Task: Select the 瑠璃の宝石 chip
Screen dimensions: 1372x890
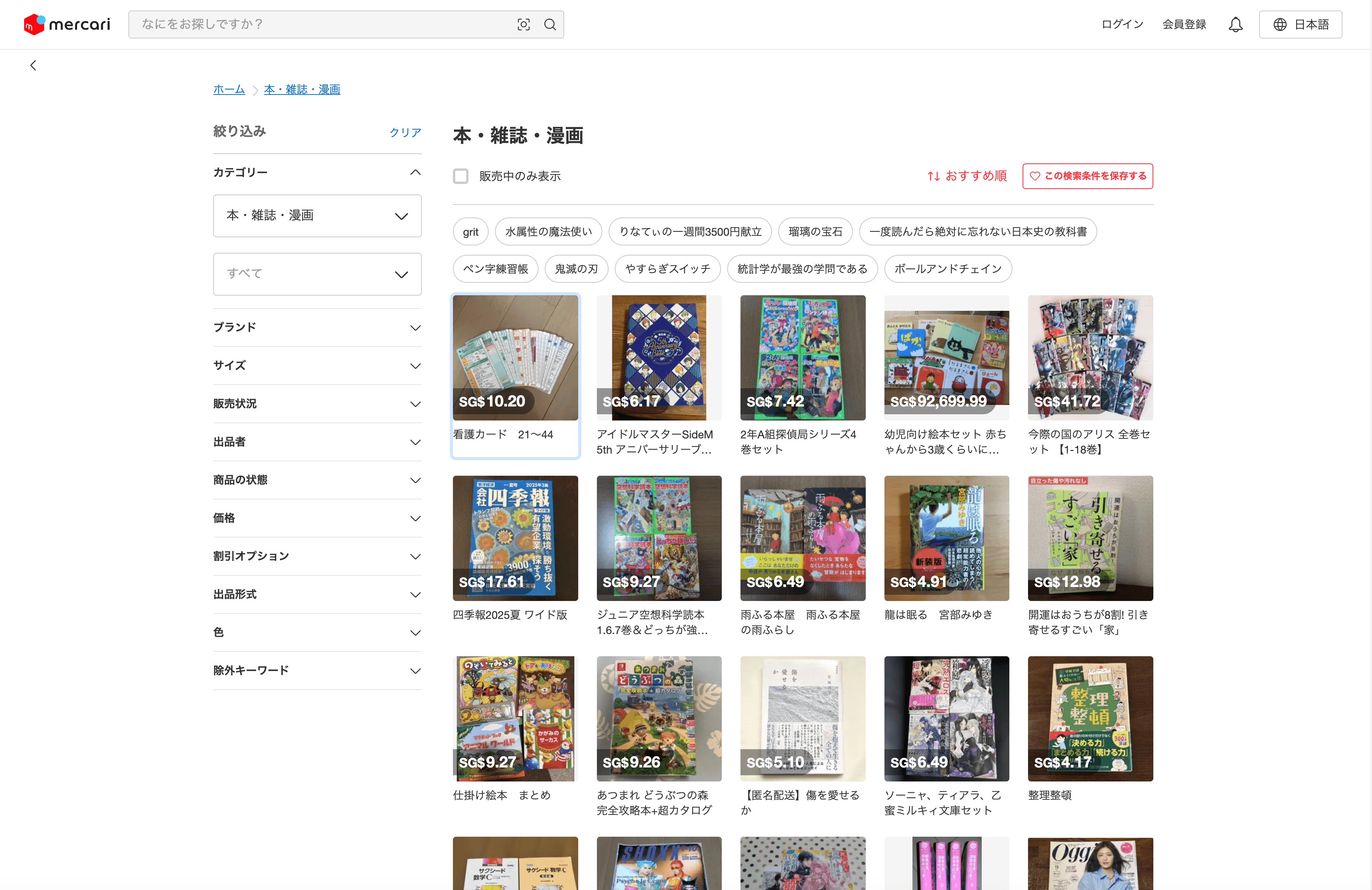Action: pyautogui.click(x=815, y=231)
